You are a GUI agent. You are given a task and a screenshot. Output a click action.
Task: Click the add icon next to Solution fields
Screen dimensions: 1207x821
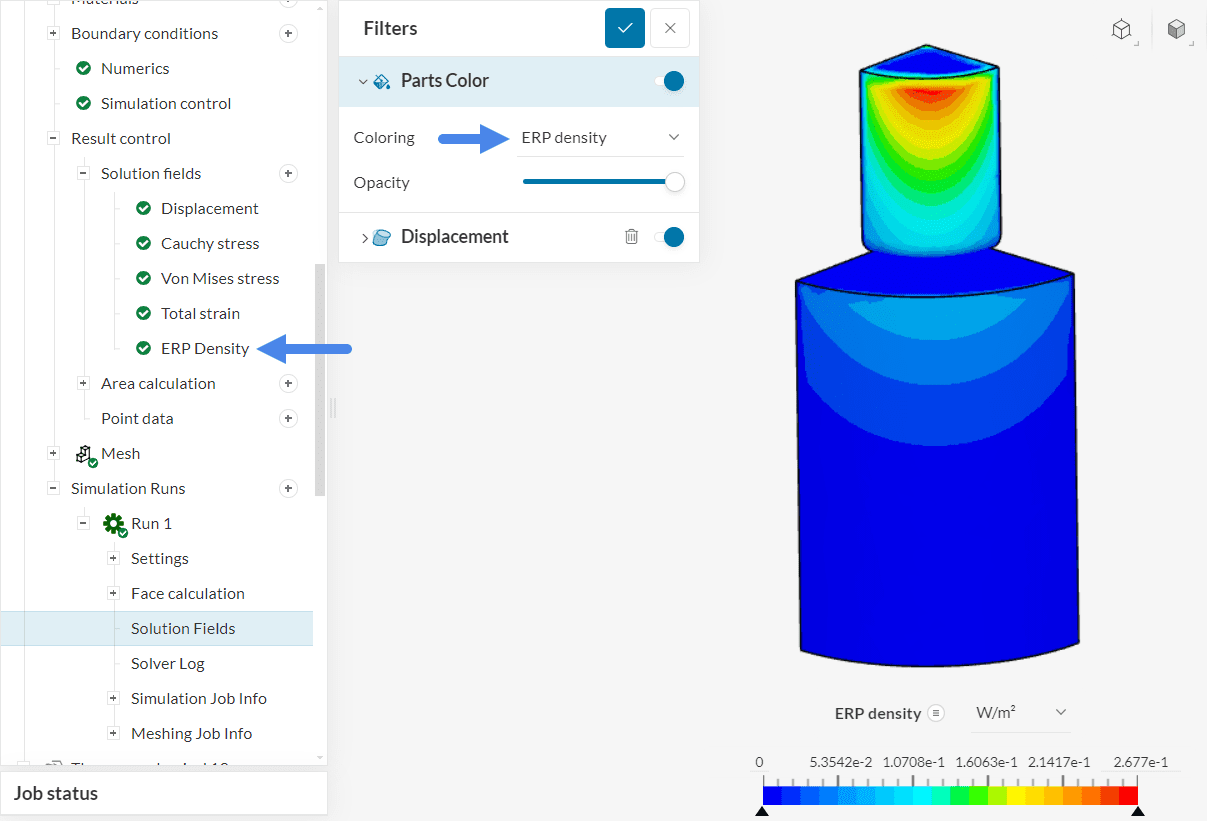coord(288,173)
